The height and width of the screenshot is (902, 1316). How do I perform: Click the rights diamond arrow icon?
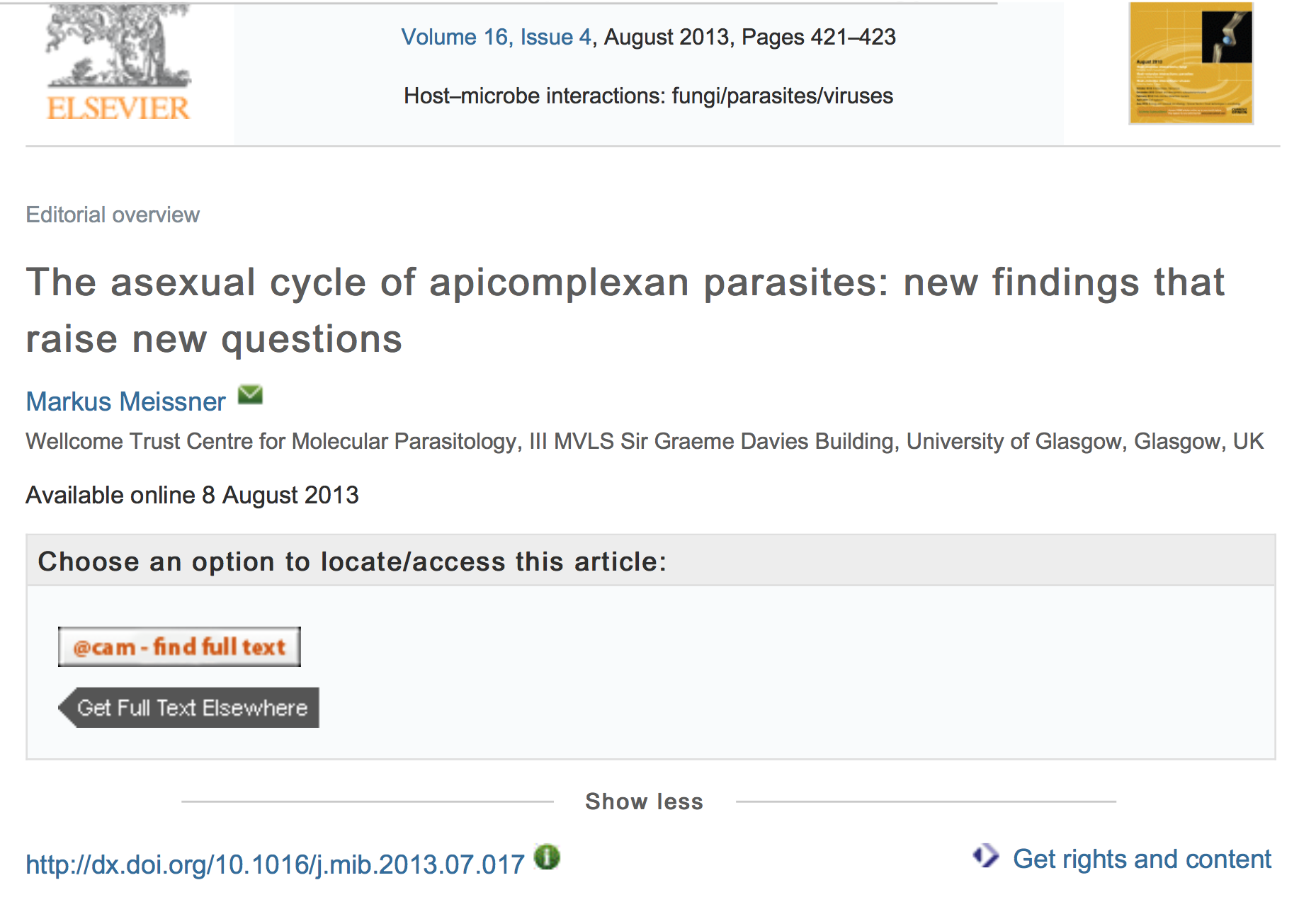click(985, 856)
